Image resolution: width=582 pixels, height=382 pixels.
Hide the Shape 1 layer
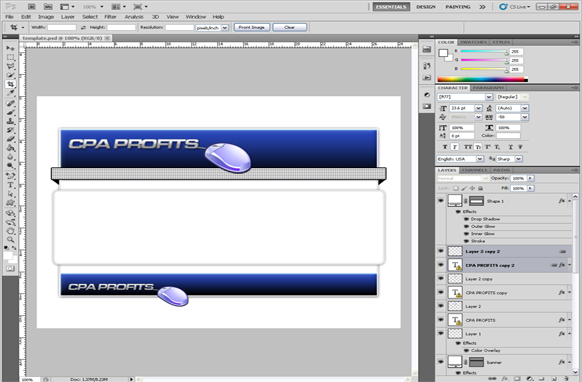441,200
